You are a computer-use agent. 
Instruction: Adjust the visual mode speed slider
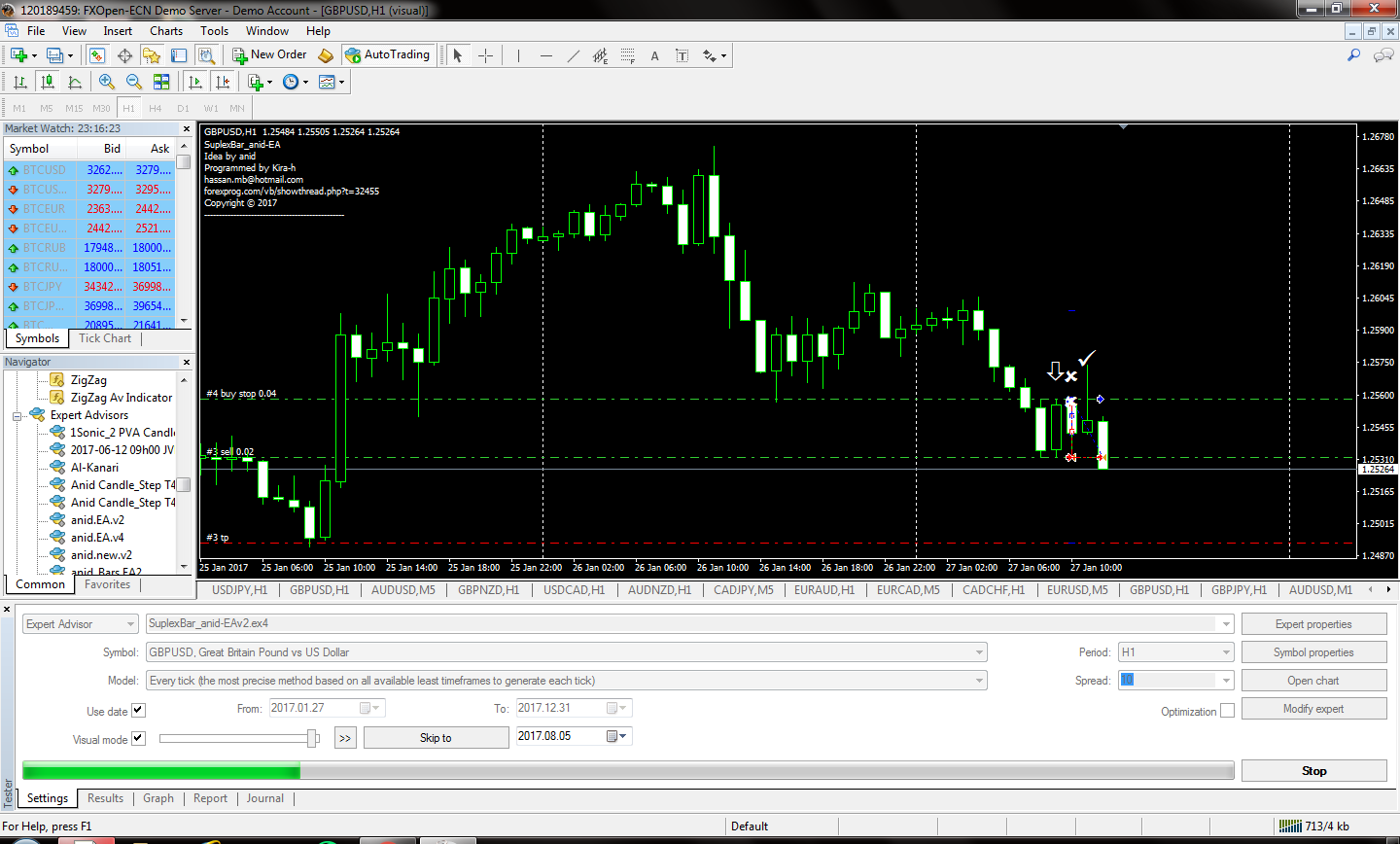(x=312, y=738)
